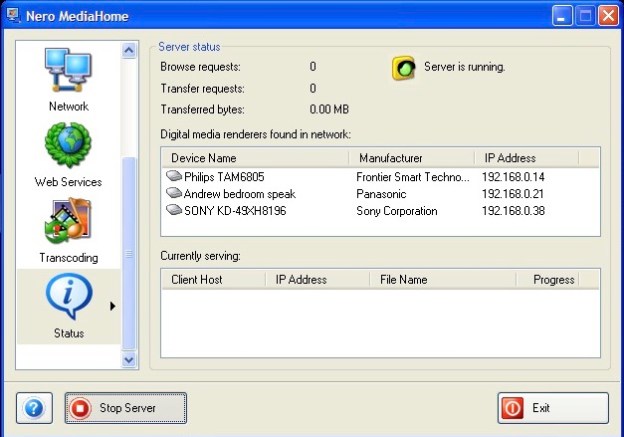Select the Status info bubble icon

click(x=69, y=296)
